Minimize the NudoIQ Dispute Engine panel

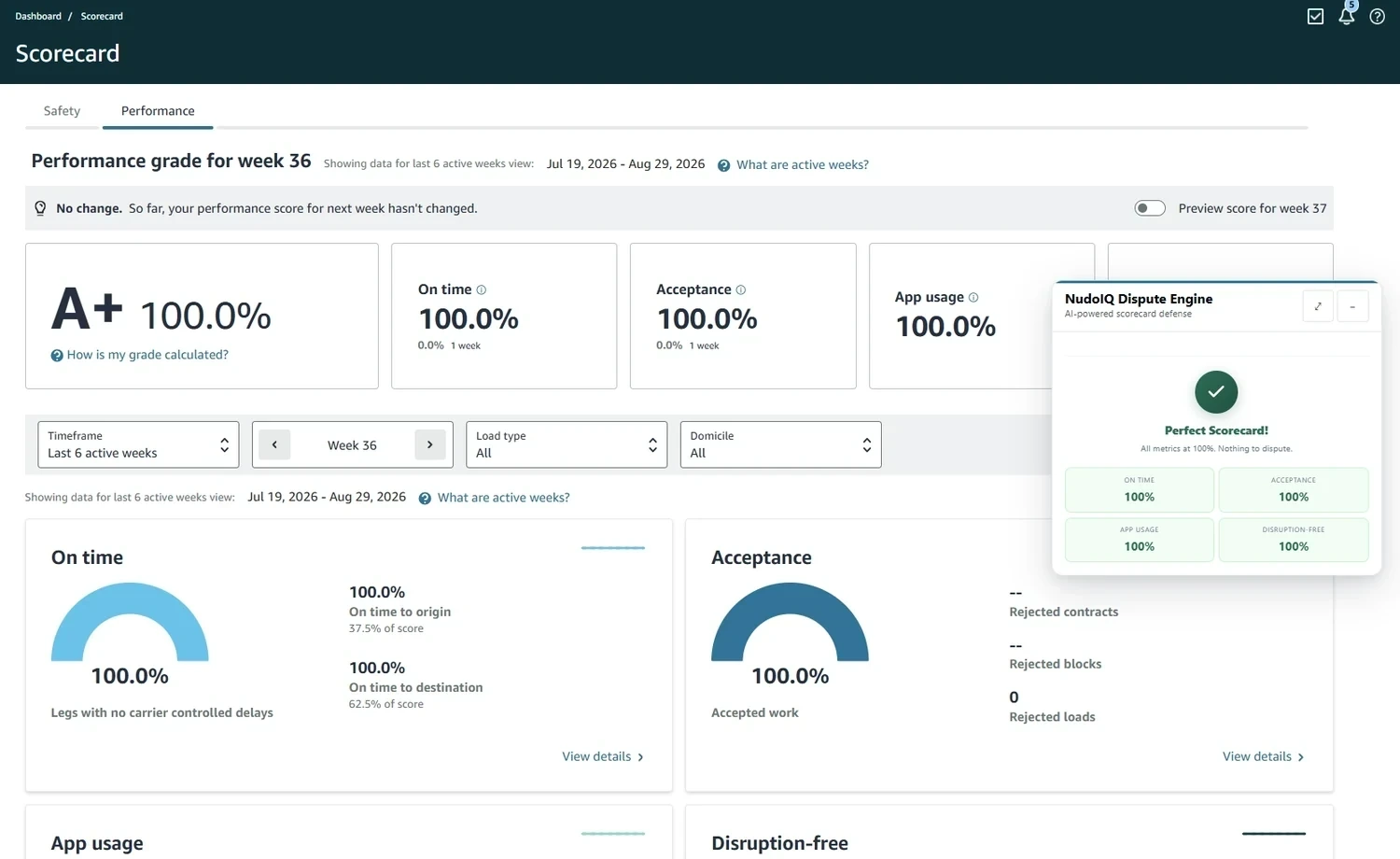pos(1352,306)
